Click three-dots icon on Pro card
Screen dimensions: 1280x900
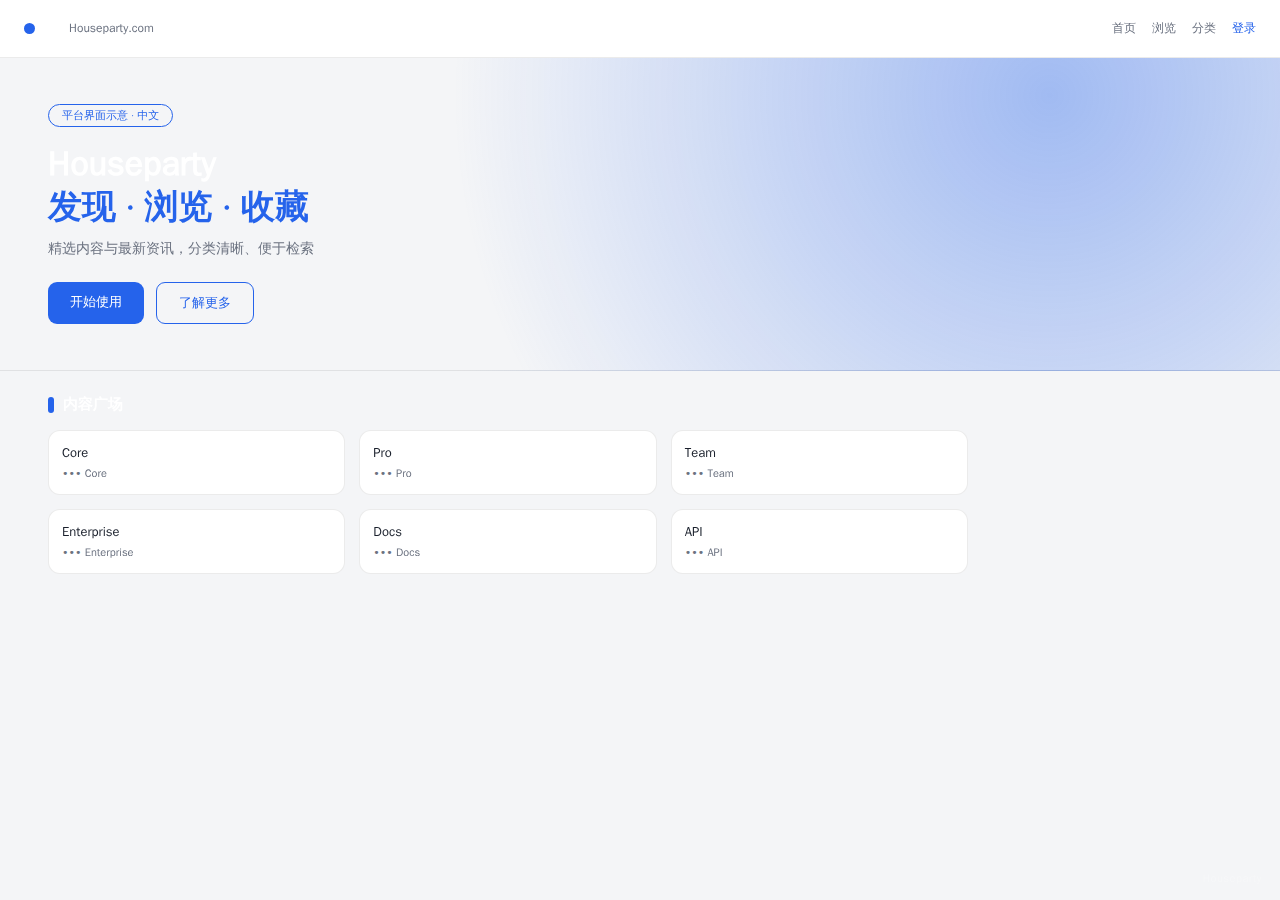pyautogui.click(x=383, y=473)
